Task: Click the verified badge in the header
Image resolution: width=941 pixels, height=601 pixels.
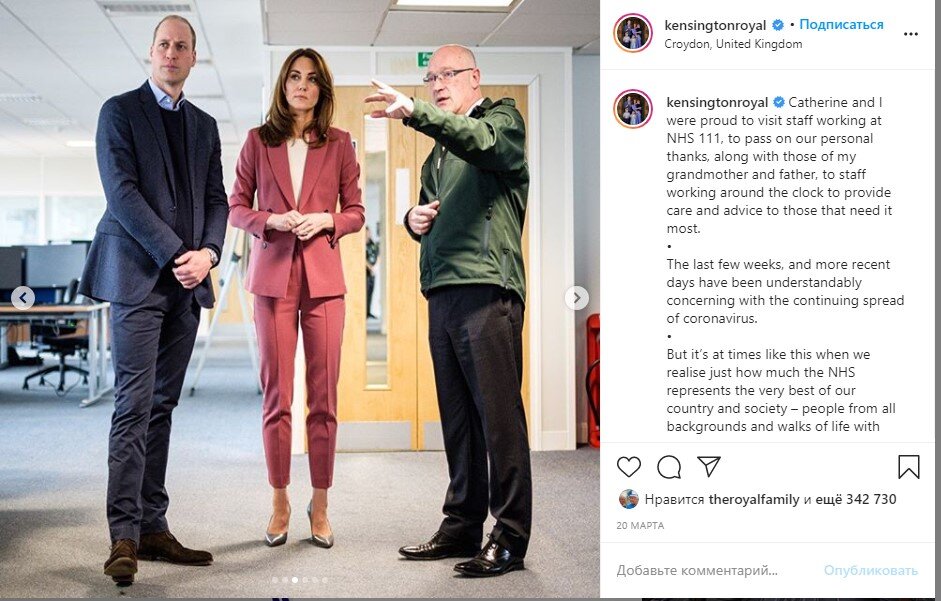Action: pos(778,25)
